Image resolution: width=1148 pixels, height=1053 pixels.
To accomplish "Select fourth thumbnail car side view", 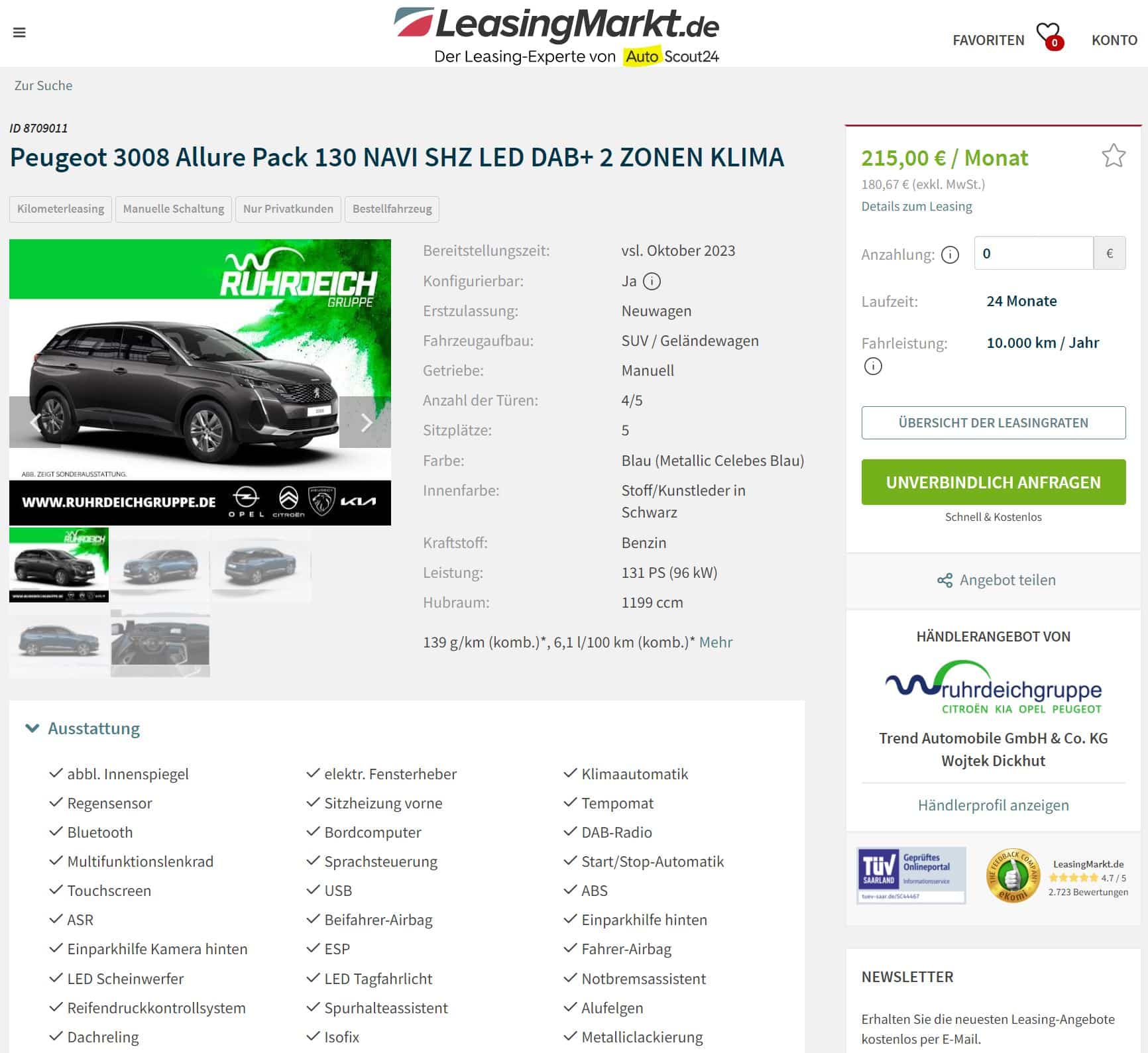I will pyautogui.click(x=59, y=640).
